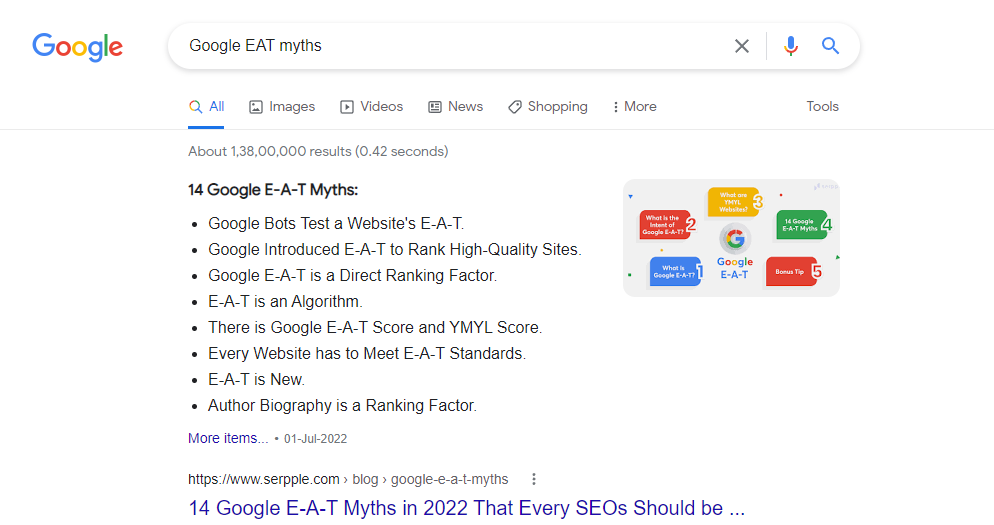Image resolution: width=994 pixels, height=525 pixels.
Task: Start voice search with microphone icon
Action: [791, 46]
